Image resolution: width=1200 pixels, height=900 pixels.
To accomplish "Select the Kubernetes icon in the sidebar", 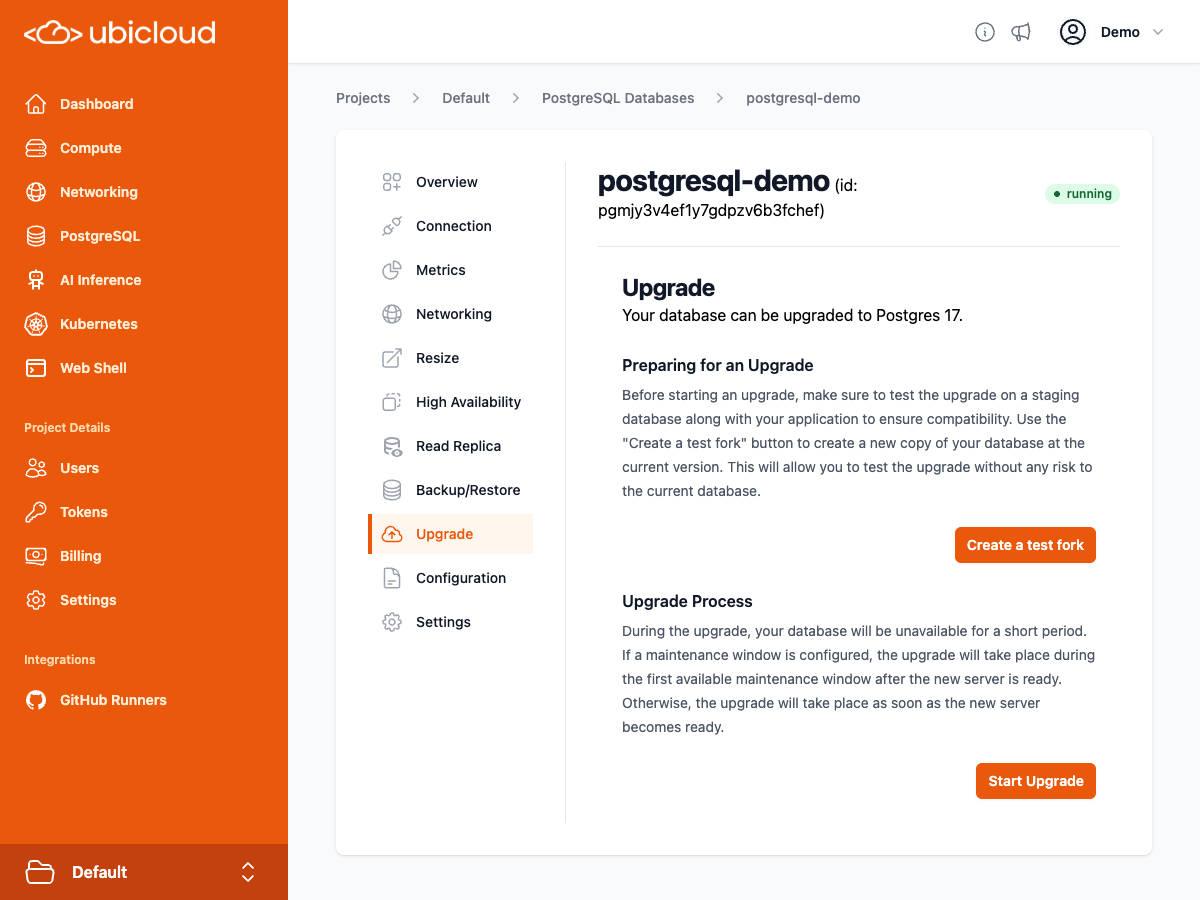I will click(36, 324).
